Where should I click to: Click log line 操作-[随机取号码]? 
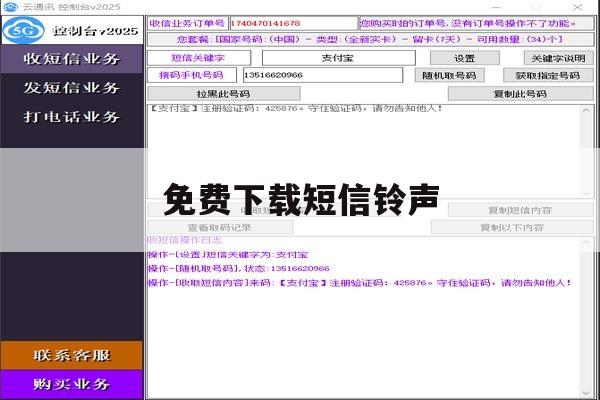pos(239,268)
